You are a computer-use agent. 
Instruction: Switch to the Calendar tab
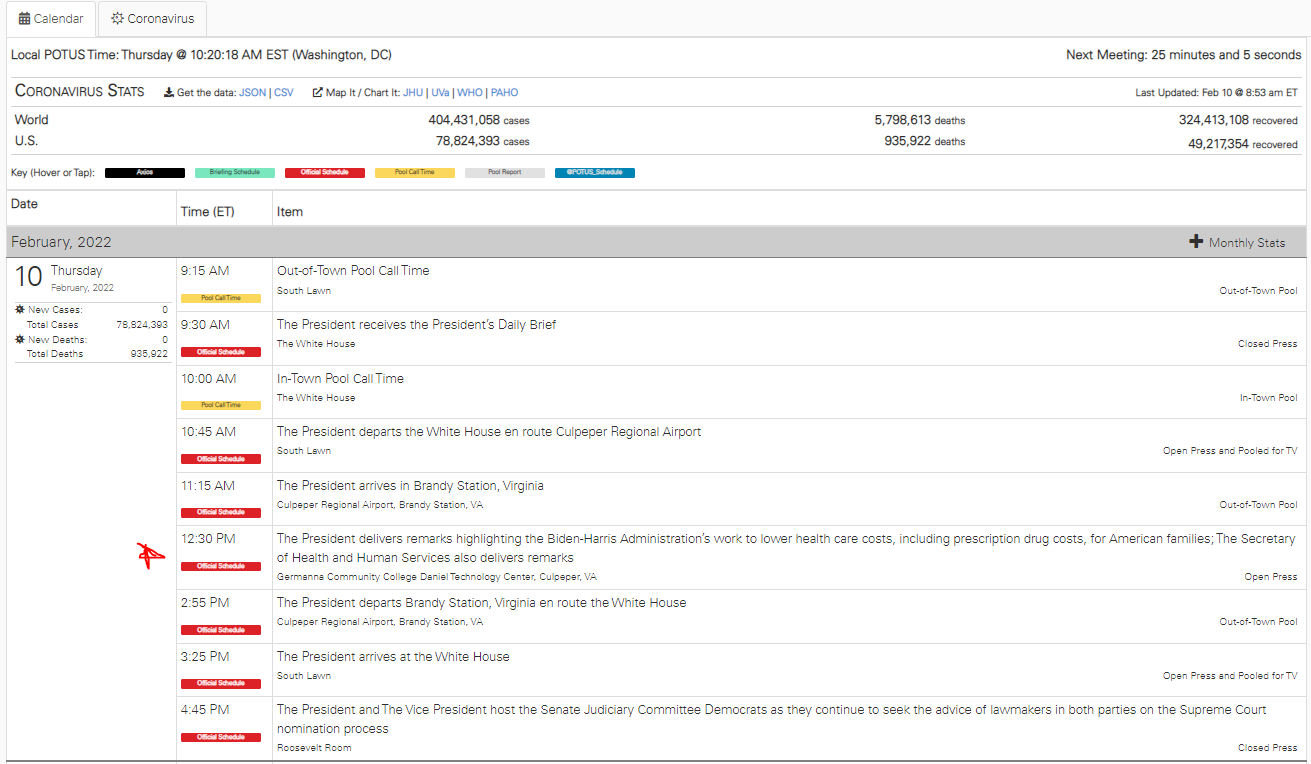(x=52, y=19)
